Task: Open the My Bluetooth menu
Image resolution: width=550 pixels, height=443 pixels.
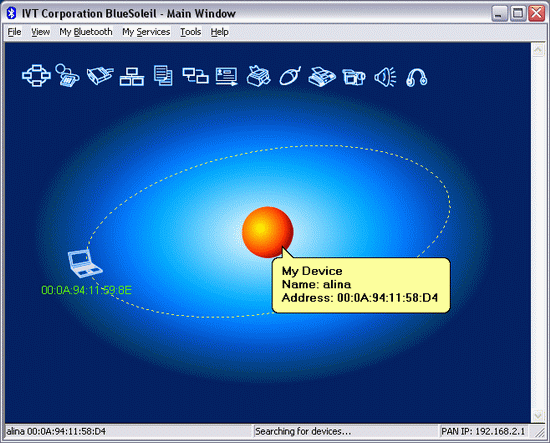Action: pos(86,32)
